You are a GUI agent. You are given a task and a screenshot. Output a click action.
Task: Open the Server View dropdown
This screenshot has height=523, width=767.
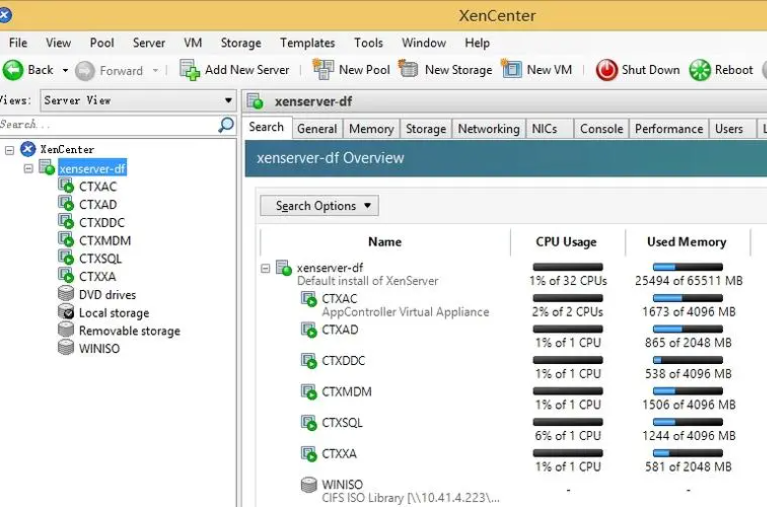137,101
